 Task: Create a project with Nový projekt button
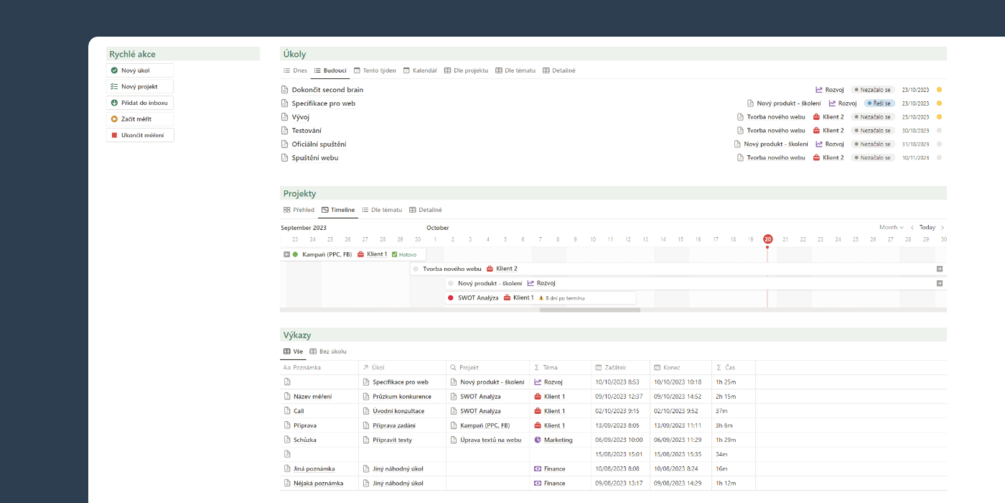pos(140,87)
